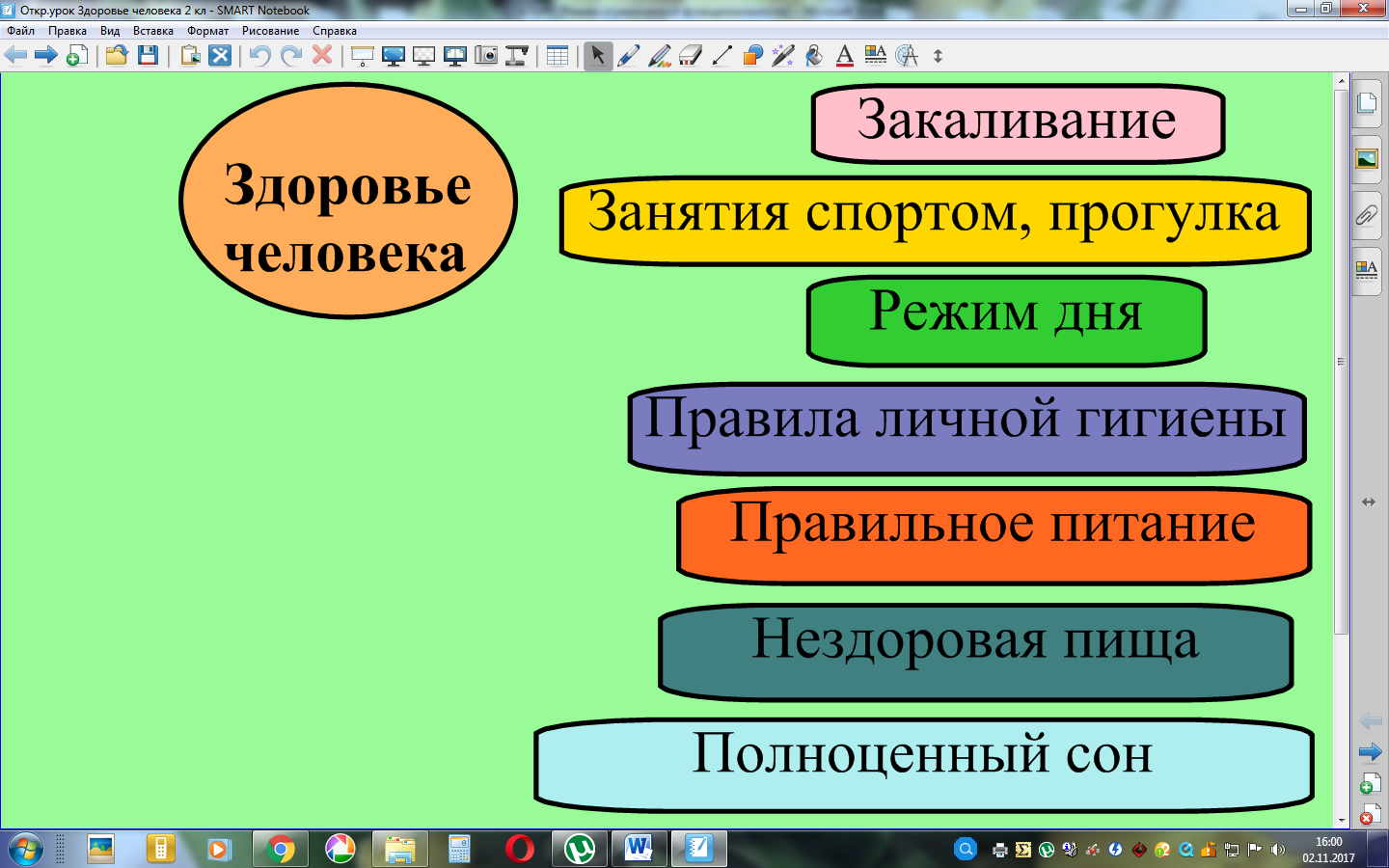
Task: Select the Magic Pen tool
Action: pyautogui.click(x=783, y=56)
